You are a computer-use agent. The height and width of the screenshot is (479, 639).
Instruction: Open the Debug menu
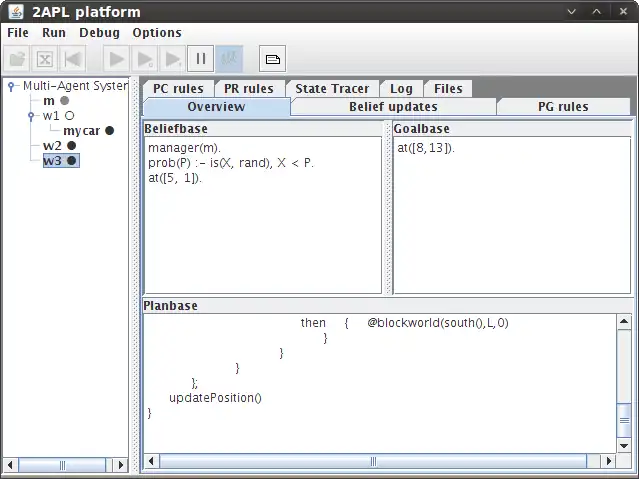pos(99,33)
